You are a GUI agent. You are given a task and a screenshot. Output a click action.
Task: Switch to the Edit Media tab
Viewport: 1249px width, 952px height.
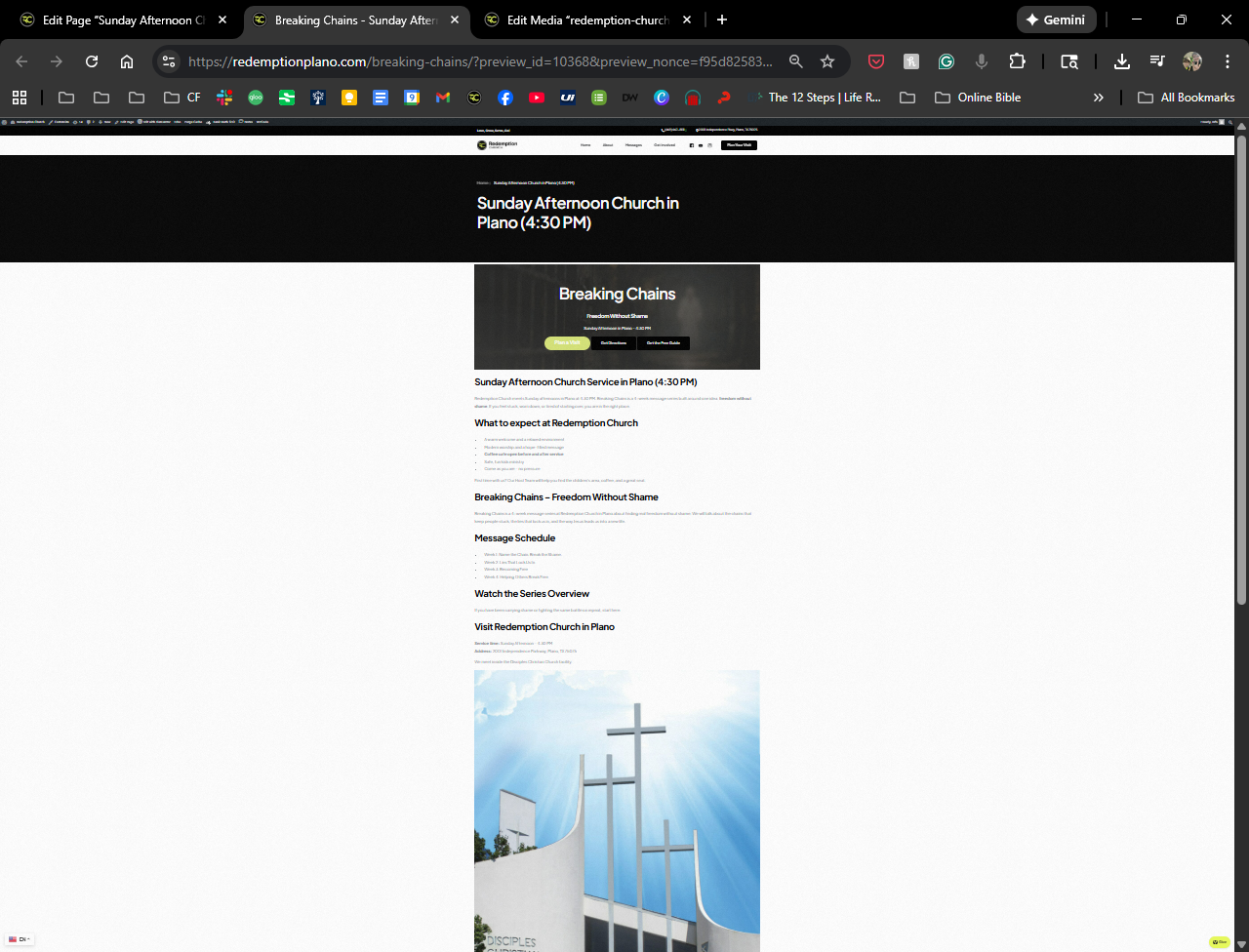(587, 20)
